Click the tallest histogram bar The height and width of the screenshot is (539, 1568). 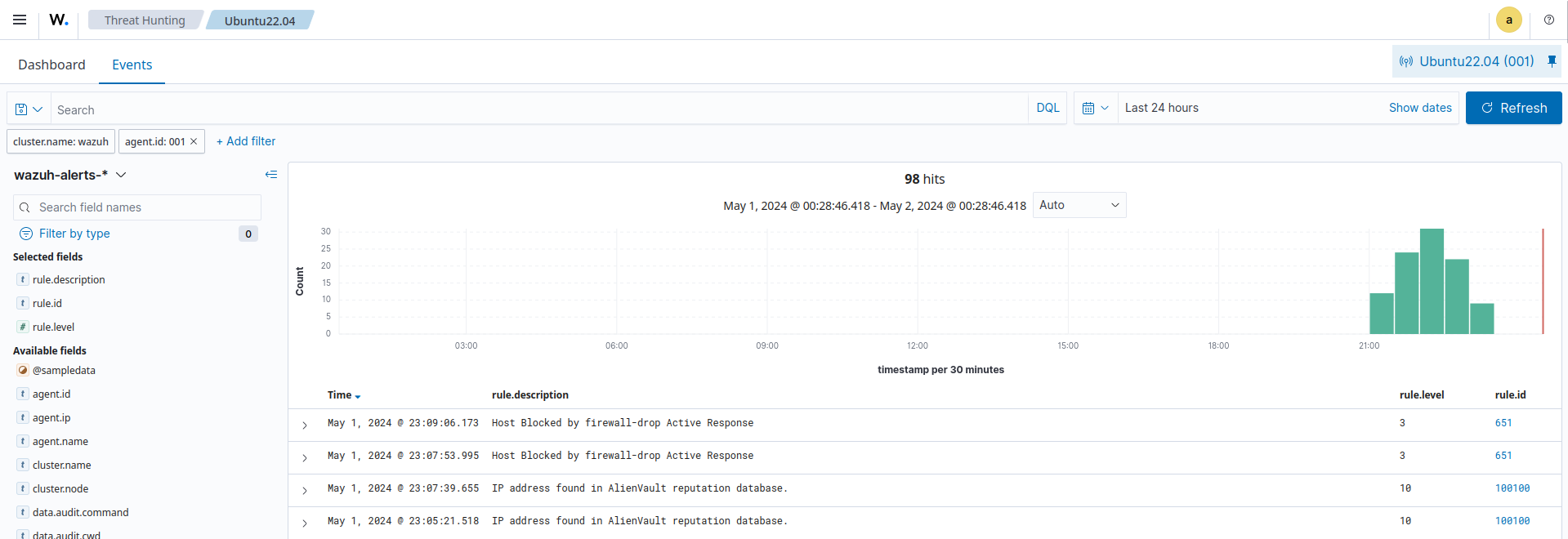pos(1432,281)
